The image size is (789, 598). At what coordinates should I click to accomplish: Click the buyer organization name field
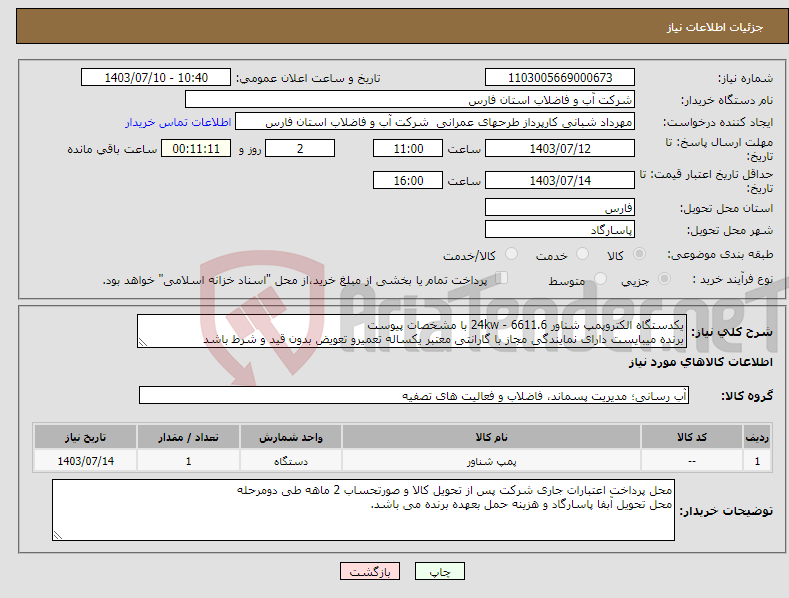pyautogui.click(x=410, y=100)
